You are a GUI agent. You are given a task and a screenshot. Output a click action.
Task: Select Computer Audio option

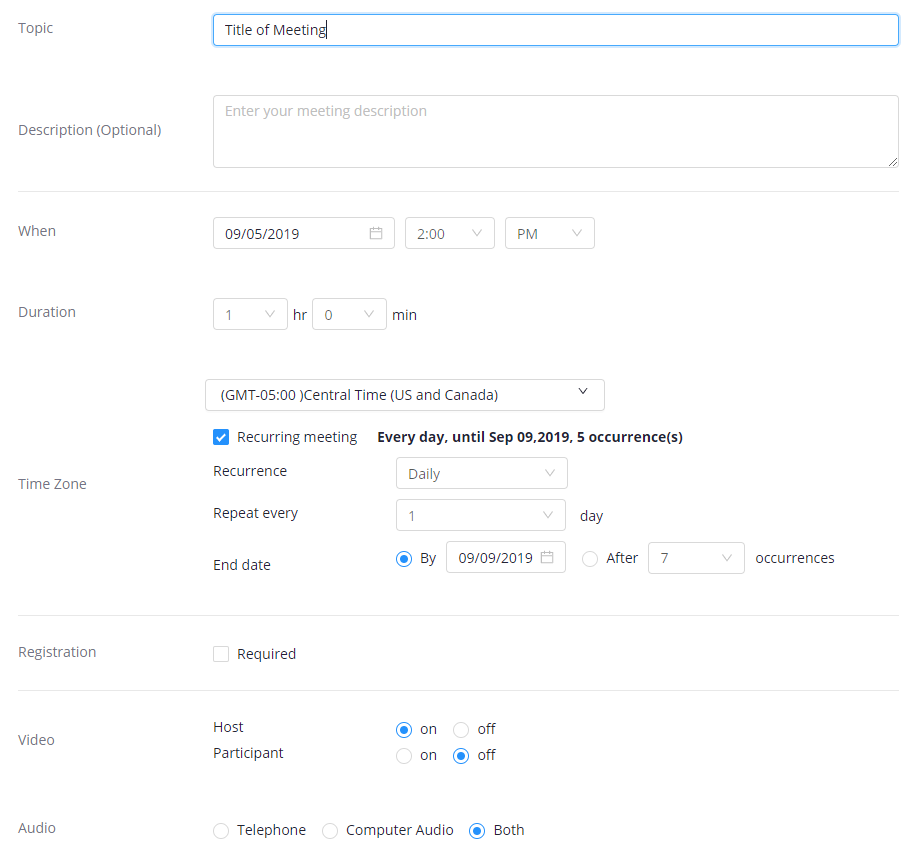(329, 830)
